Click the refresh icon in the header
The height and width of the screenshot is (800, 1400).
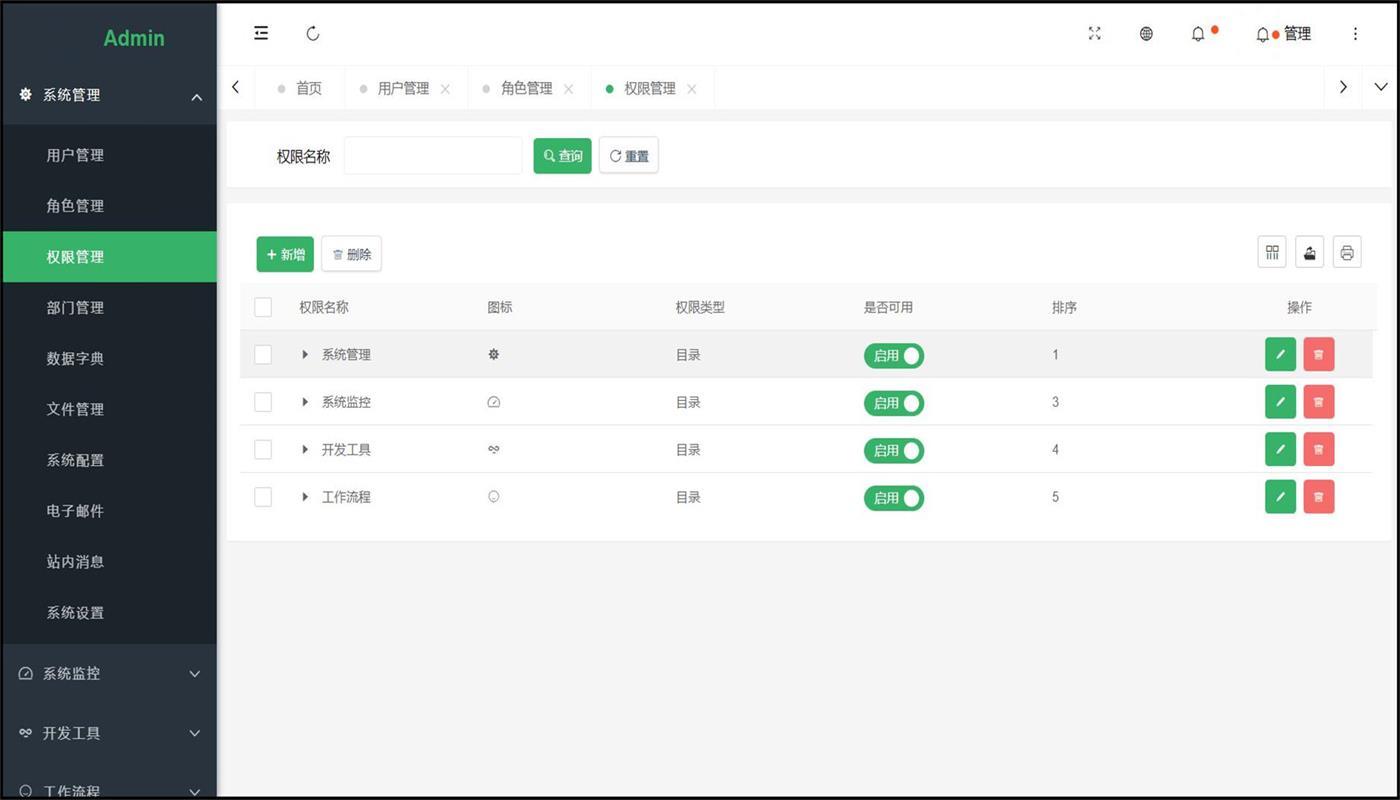(x=313, y=33)
